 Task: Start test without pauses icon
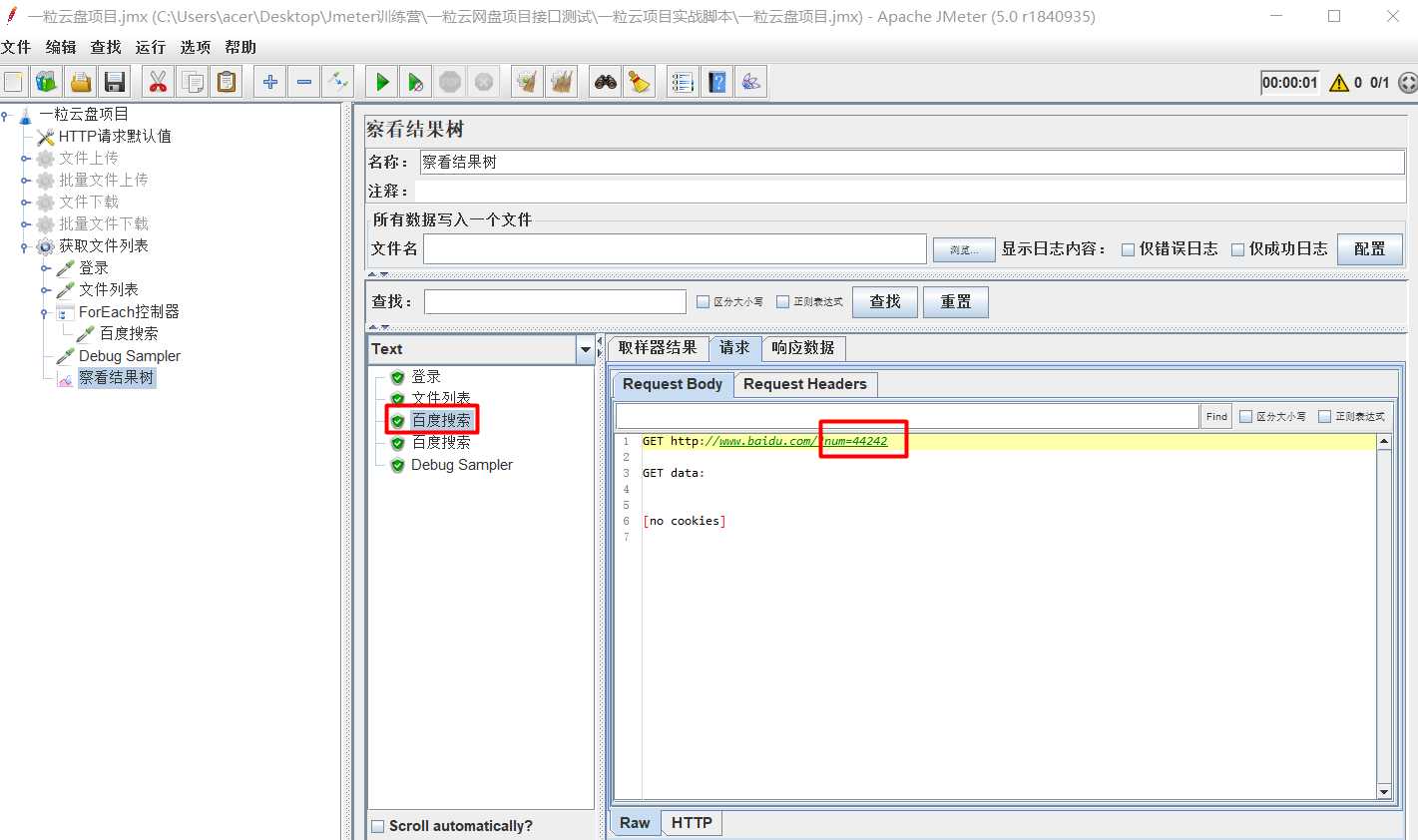tap(416, 82)
